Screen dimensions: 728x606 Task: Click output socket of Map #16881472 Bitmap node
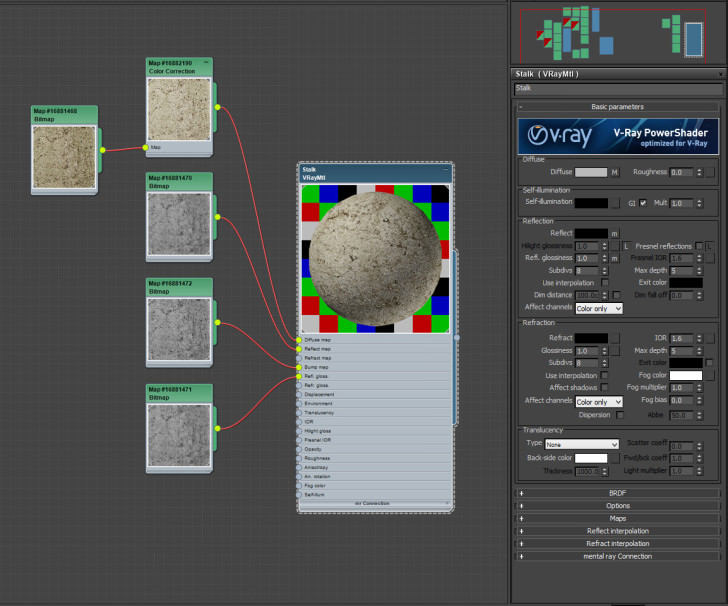217,322
